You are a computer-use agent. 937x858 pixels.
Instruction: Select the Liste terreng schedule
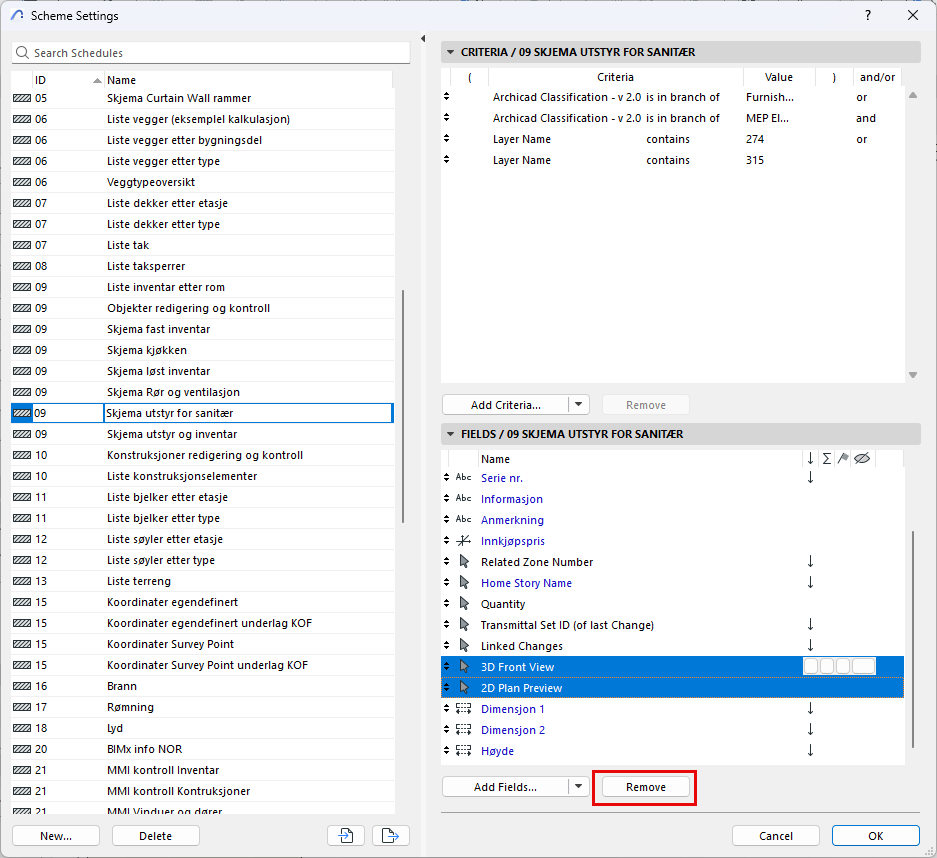coord(139,581)
